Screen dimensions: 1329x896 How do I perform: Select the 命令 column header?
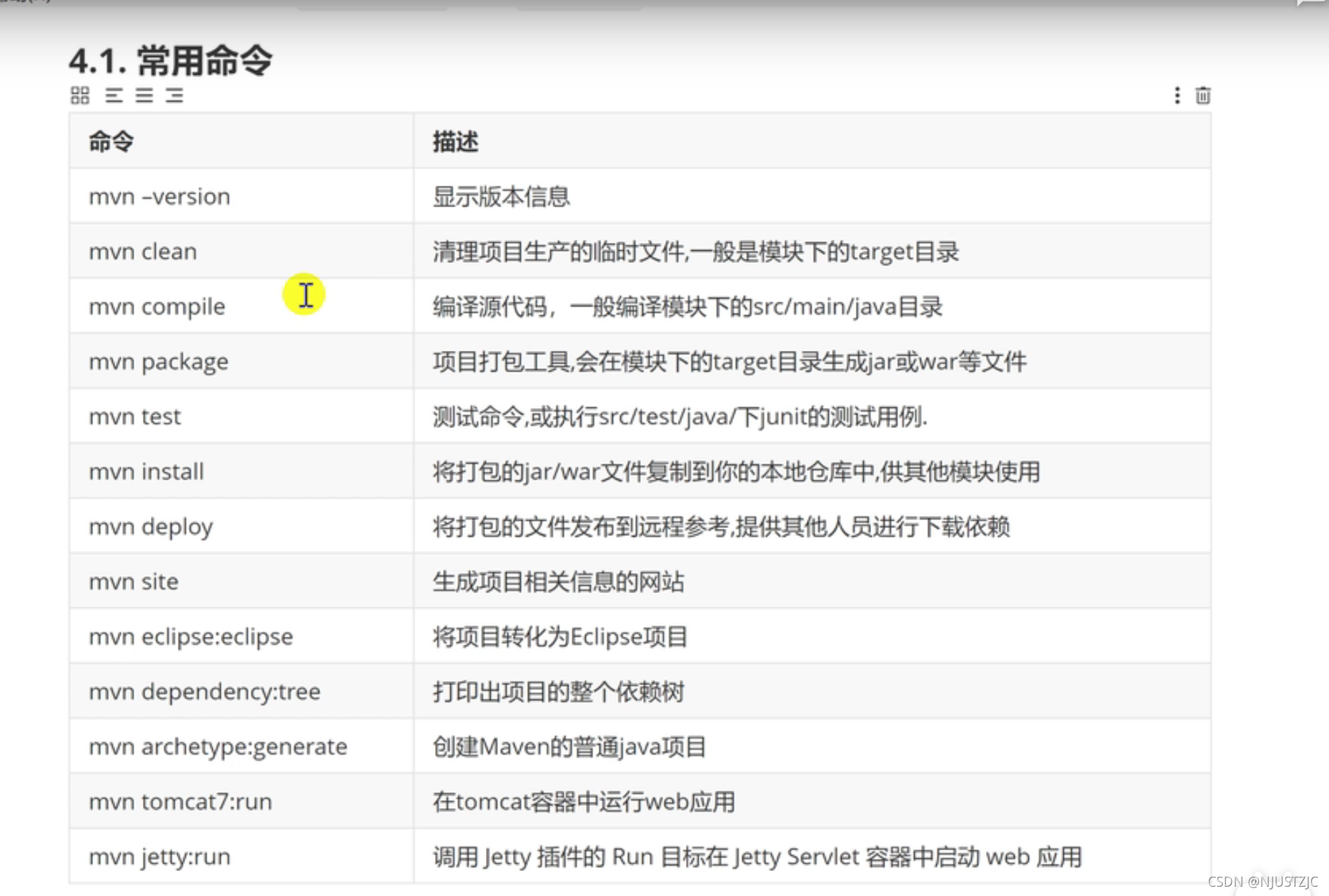coord(242,141)
